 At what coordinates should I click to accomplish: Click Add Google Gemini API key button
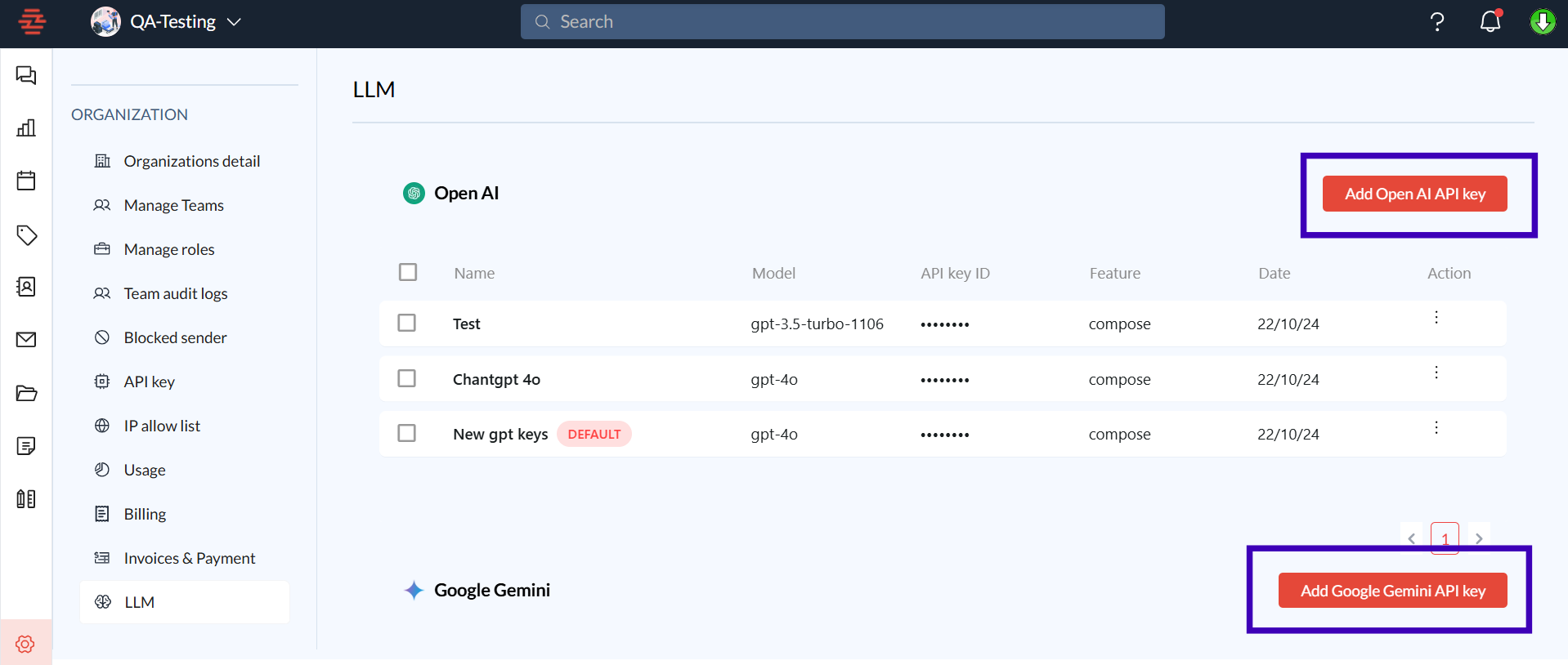click(x=1392, y=591)
